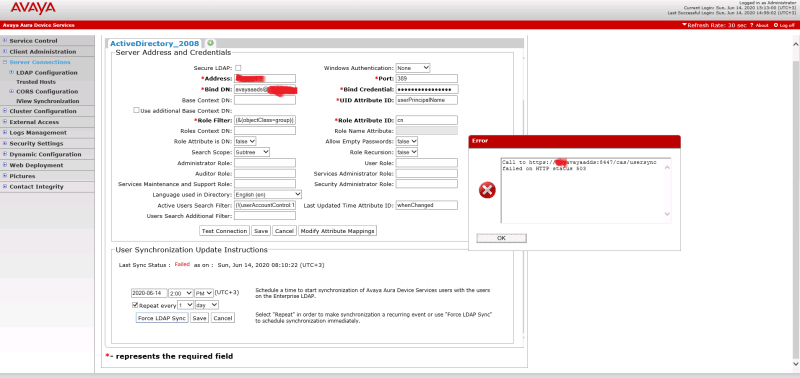
Task: Open the Windows Authentication dropdown
Action: click(413, 68)
